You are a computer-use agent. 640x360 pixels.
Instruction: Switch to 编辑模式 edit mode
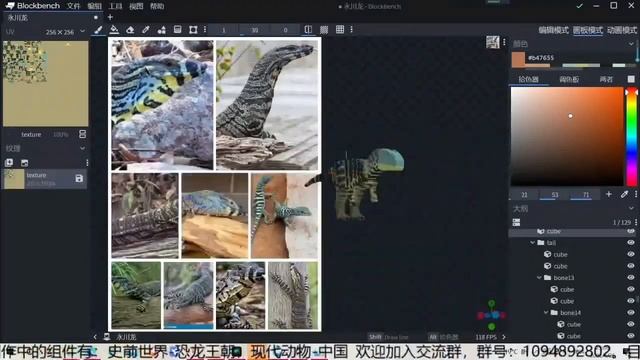pyautogui.click(x=553, y=30)
